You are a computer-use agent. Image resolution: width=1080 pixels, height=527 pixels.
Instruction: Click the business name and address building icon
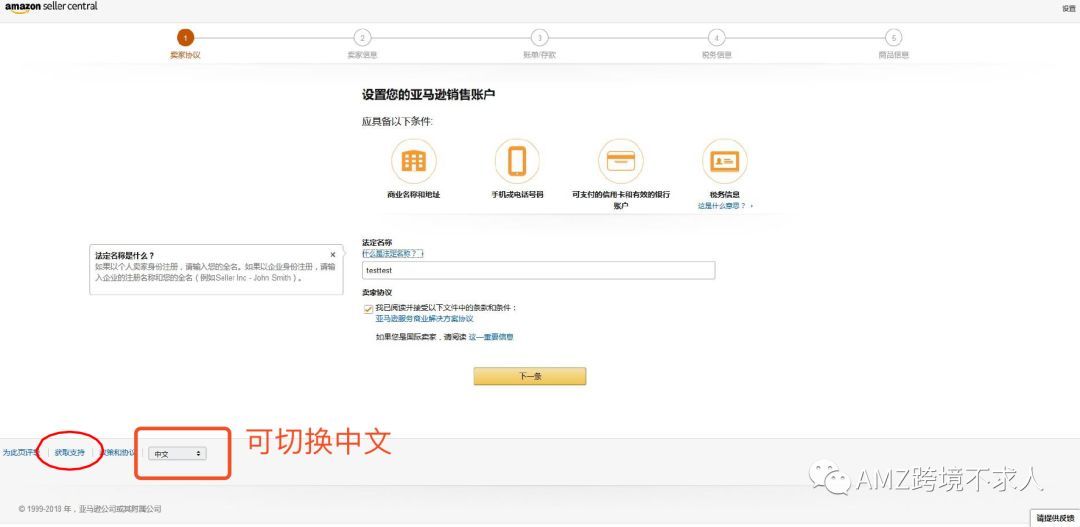[x=413, y=162]
